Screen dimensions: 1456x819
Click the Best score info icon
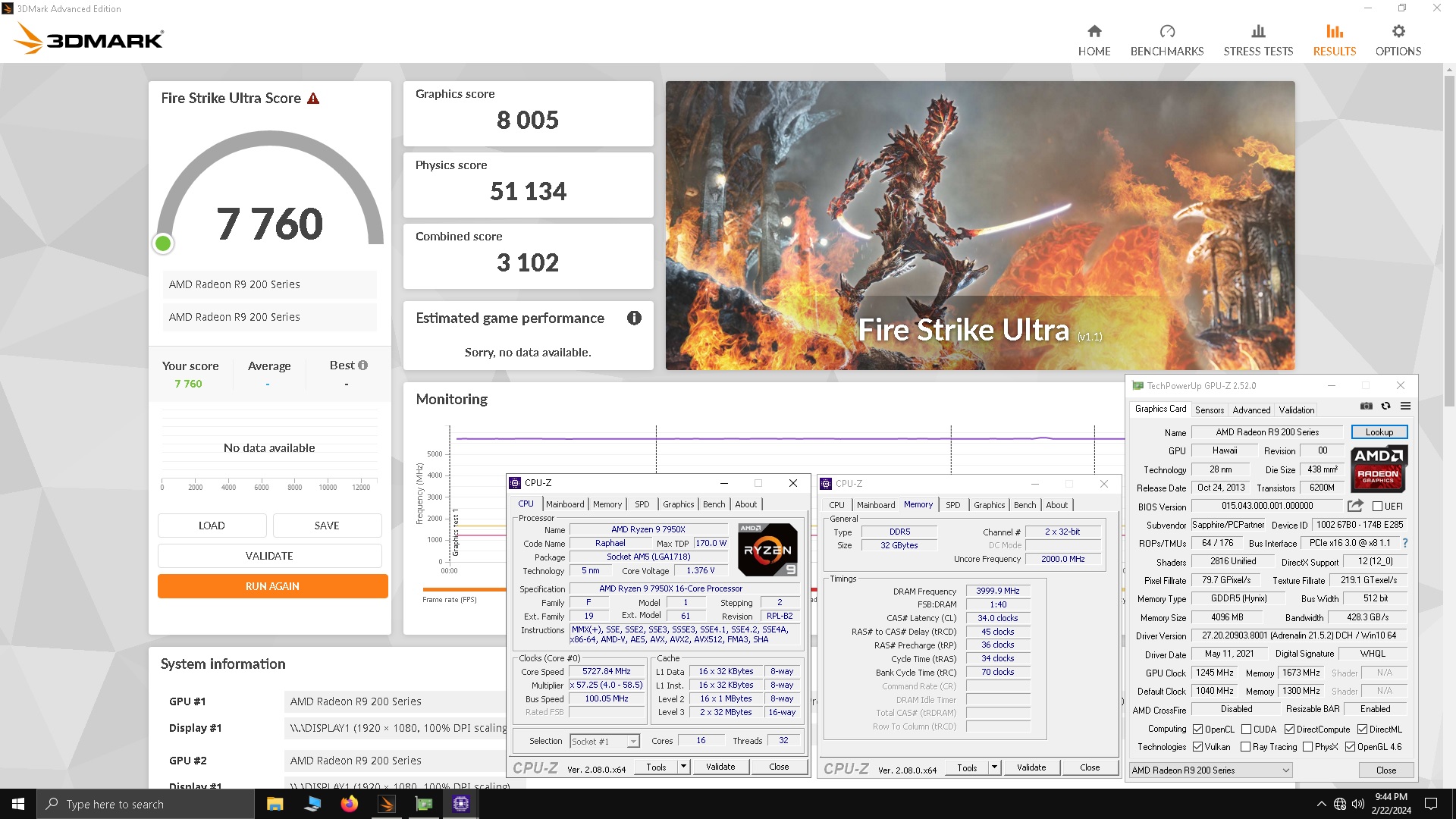[x=363, y=366]
